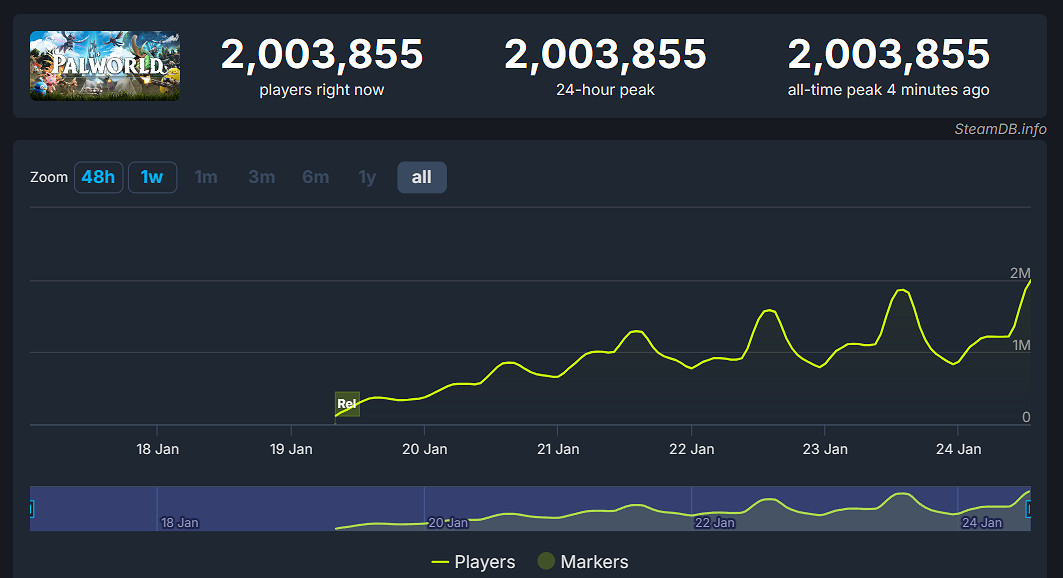Click the 'Rel' release marker on the chart
This screenshot has width=1063, height=578.
click(x=347, y=404)
